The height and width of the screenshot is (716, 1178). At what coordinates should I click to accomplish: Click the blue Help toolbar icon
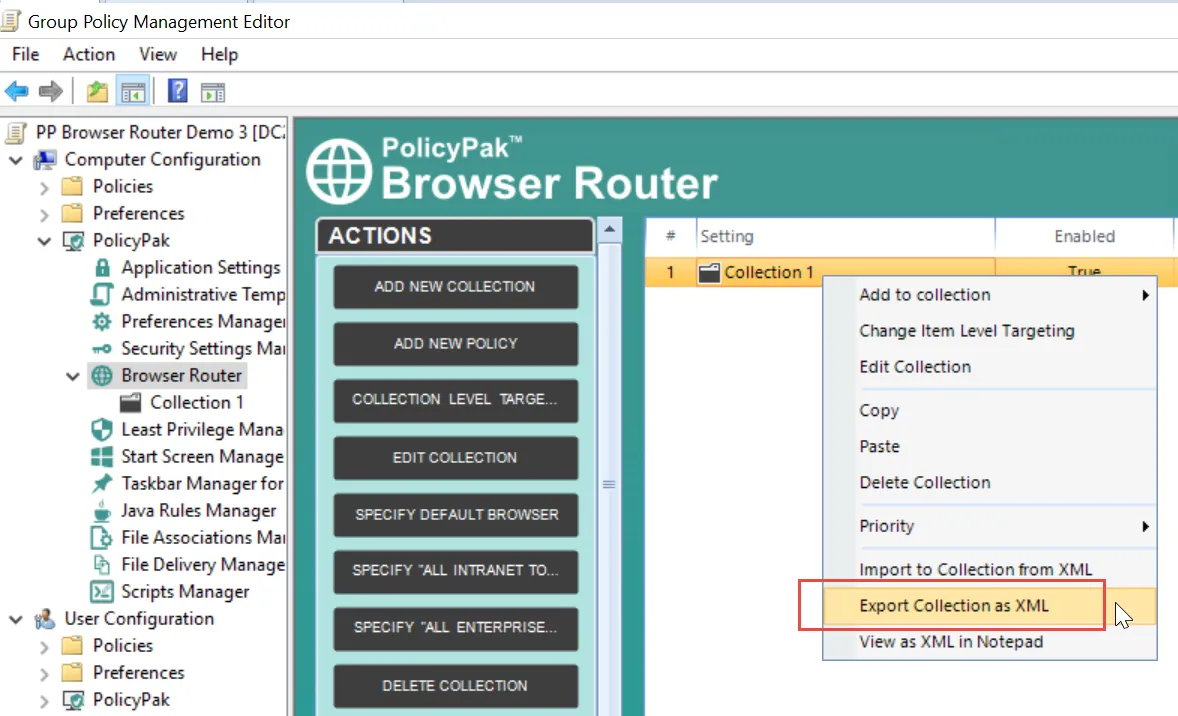tap(177, 92)
